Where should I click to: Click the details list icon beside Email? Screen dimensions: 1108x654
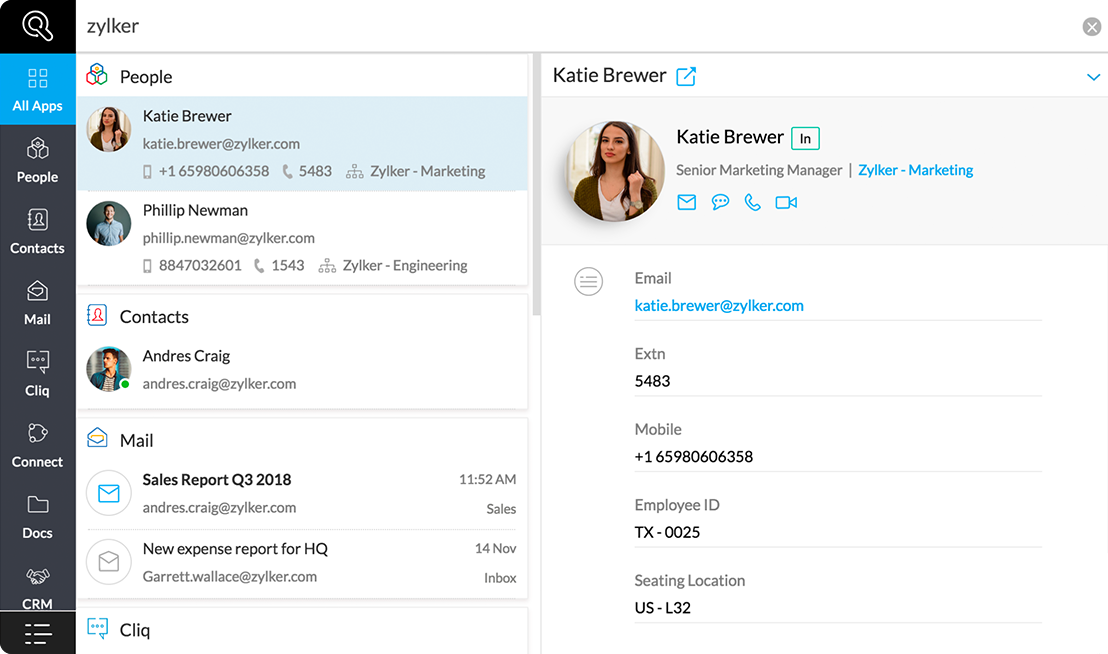click(589, 282)
